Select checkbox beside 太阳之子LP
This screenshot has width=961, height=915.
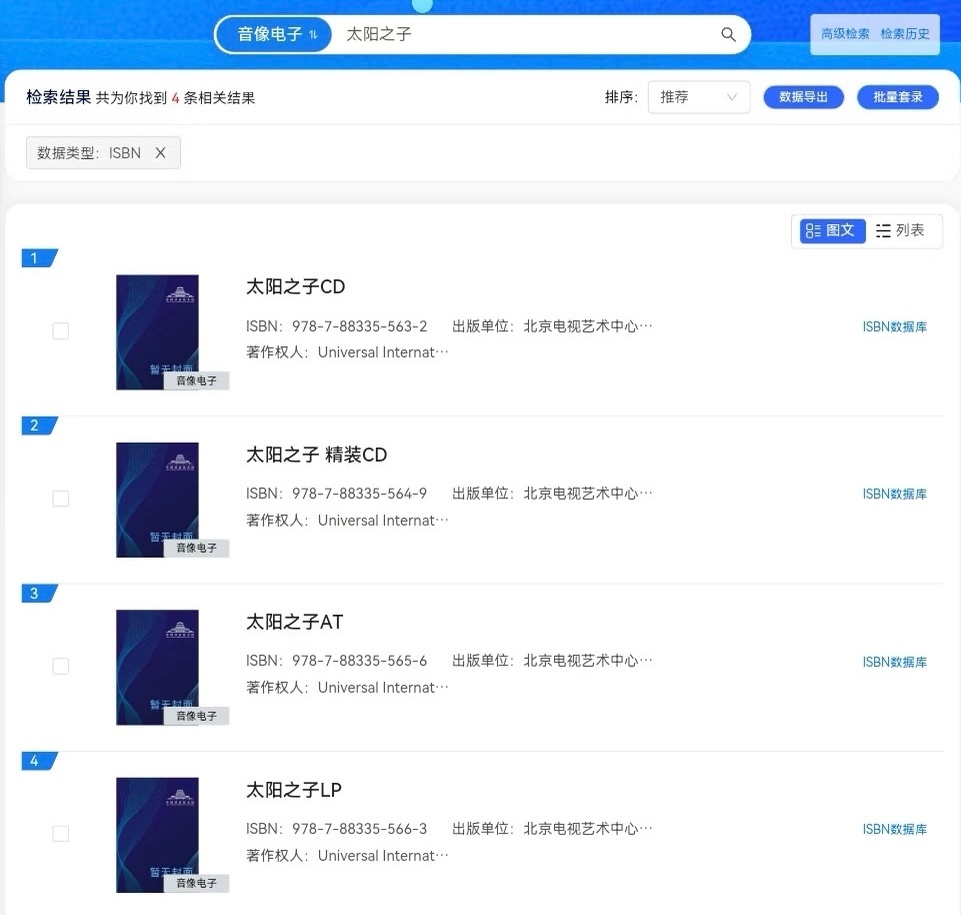pos(60,833)
